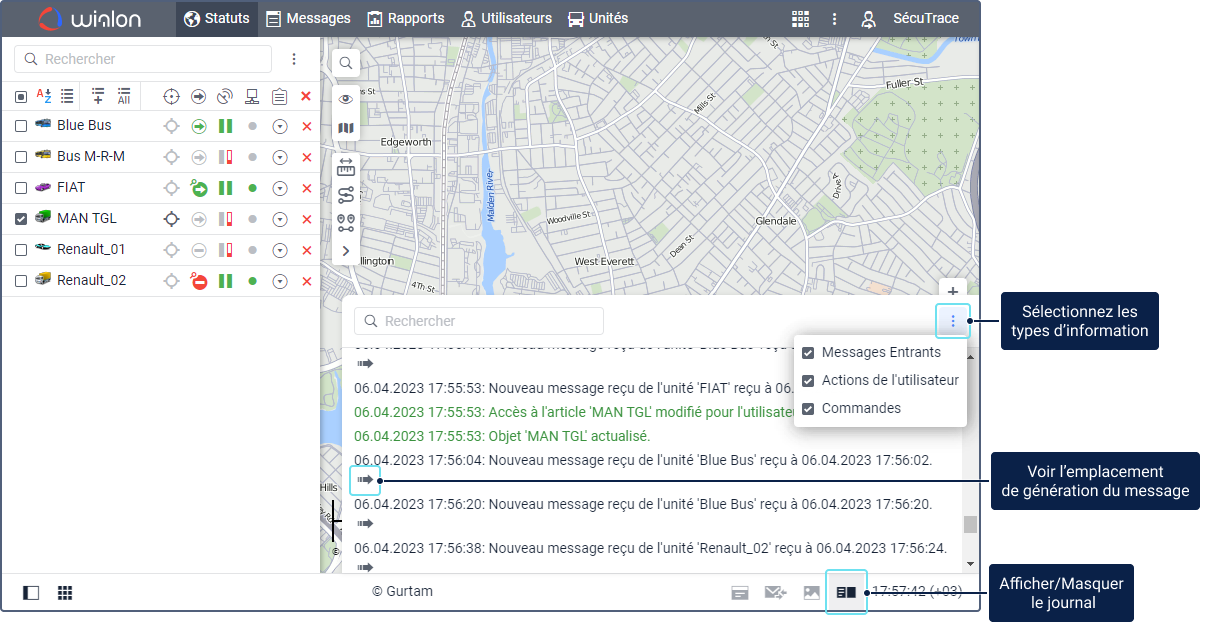Screen dimensions: 1221x624
Task: Uncheck the Messages Entrants option
Action: [808, 353]
